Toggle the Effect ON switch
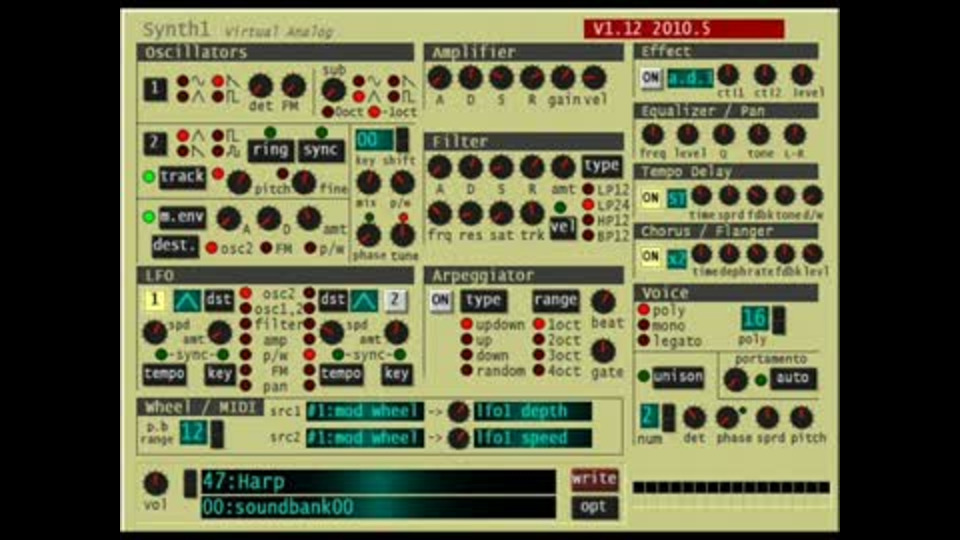Screen dimensions: 960x540 [650, 78]
